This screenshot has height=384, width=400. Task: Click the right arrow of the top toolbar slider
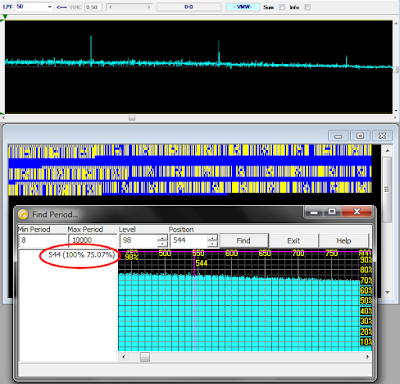tap(149, 7)
